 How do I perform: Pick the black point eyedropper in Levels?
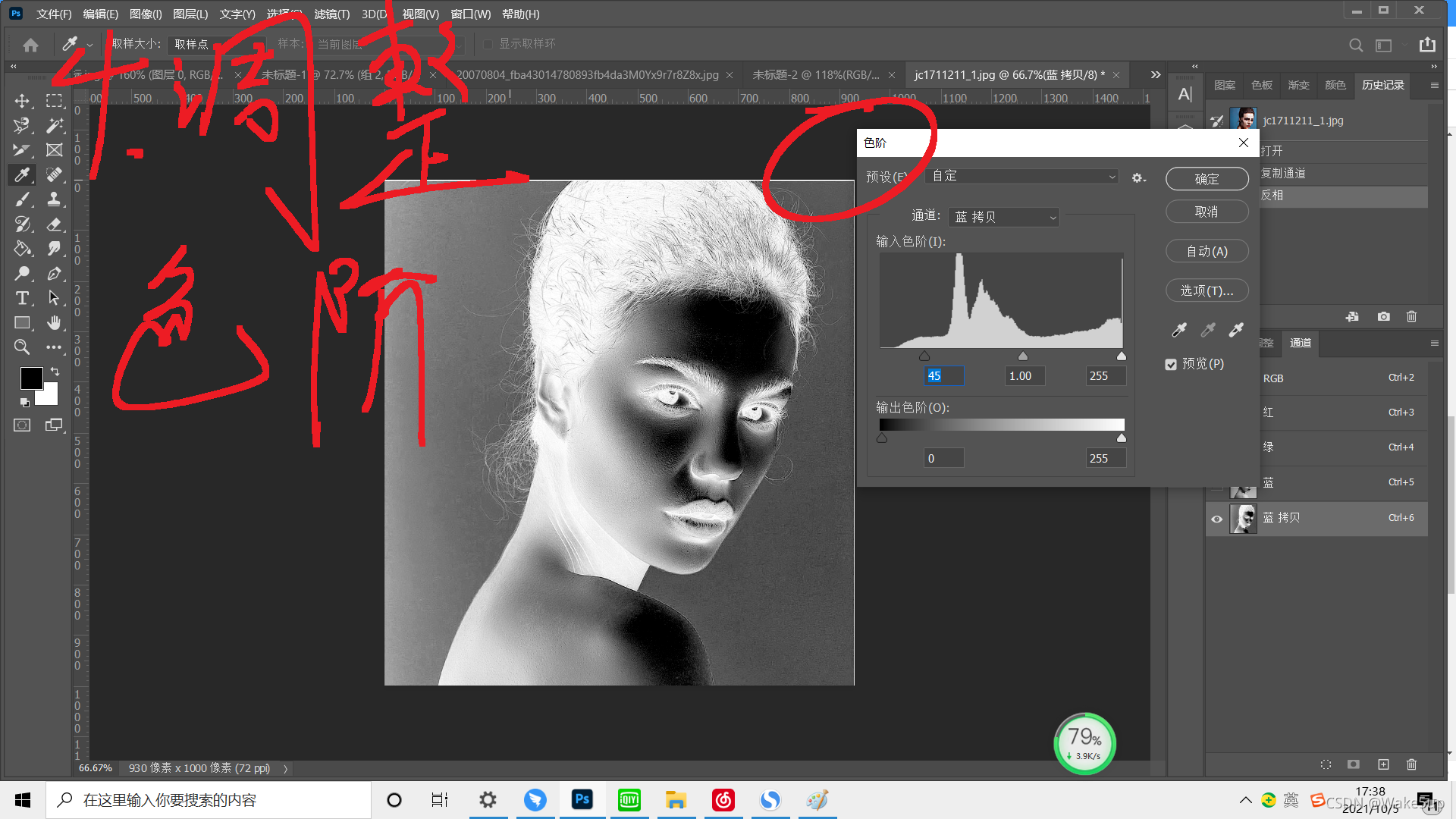coord(1179,329)
